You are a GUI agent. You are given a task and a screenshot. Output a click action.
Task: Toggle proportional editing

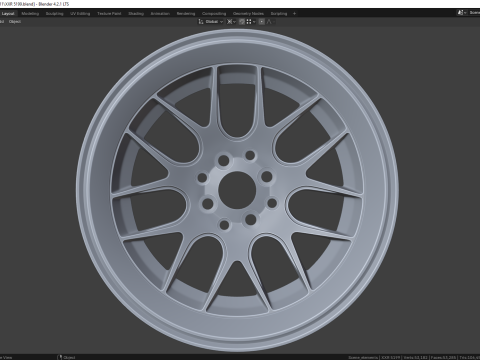(262, 22)
